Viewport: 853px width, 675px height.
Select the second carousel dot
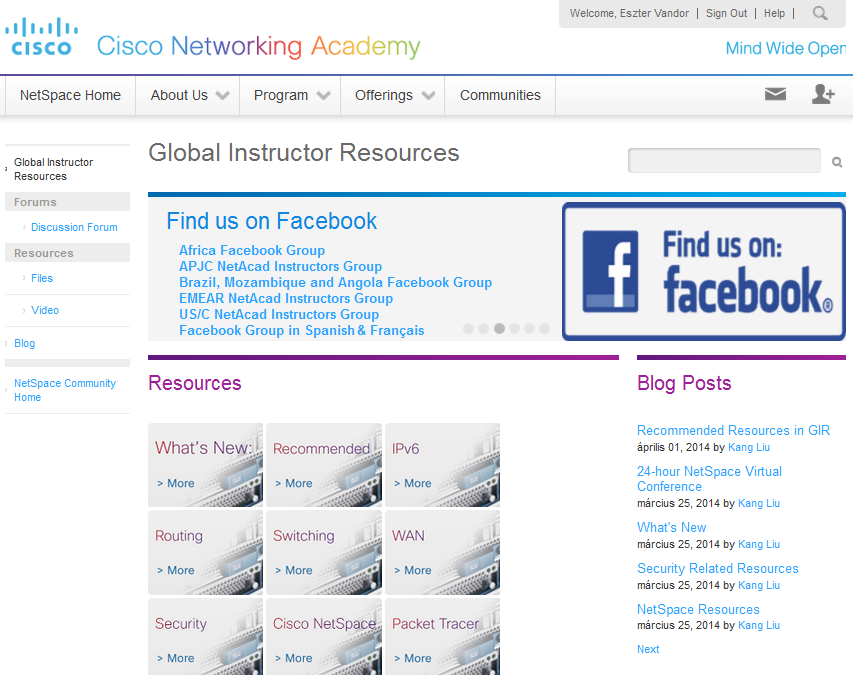tap(484, 329)
